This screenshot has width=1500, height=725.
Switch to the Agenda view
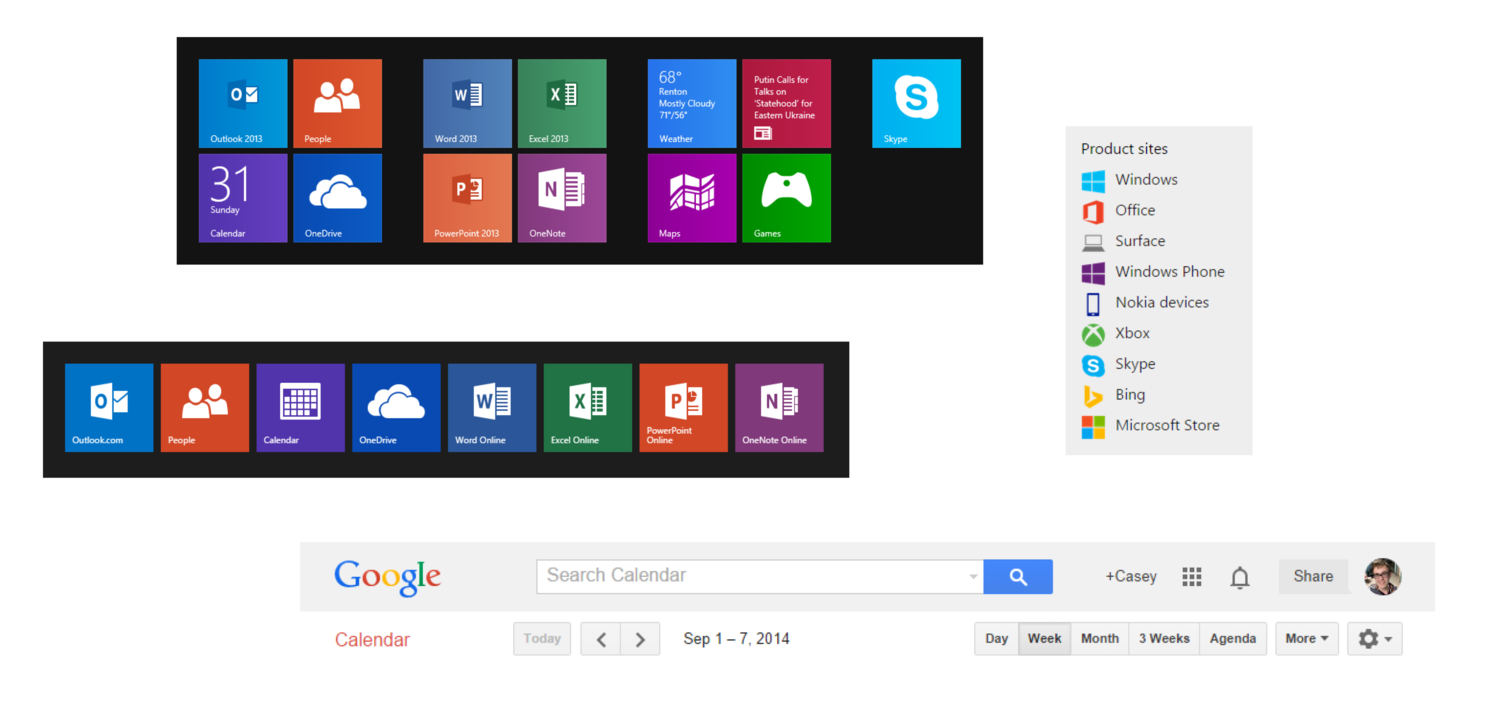1233,639
